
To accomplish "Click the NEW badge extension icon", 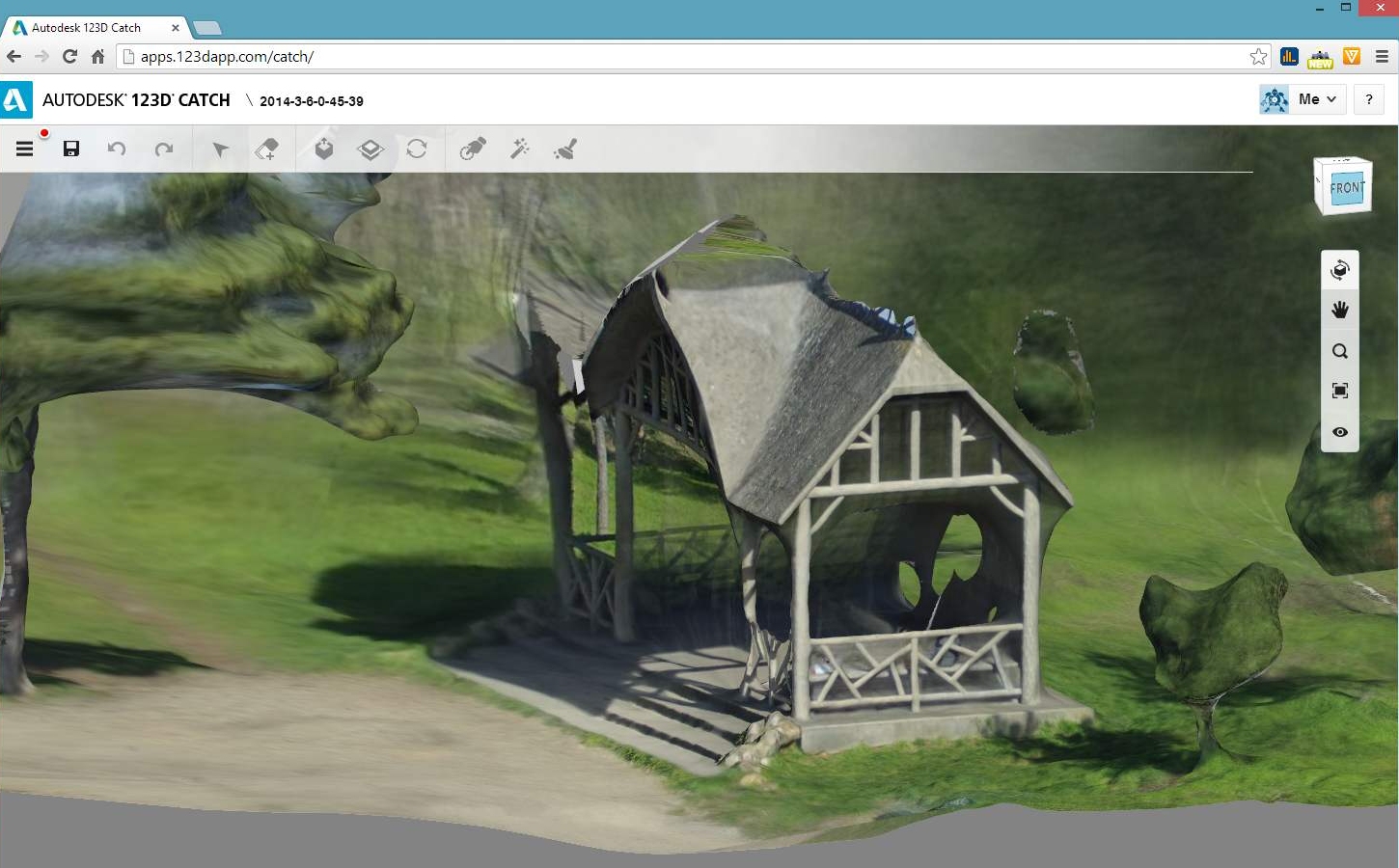I will point(1320,59).
